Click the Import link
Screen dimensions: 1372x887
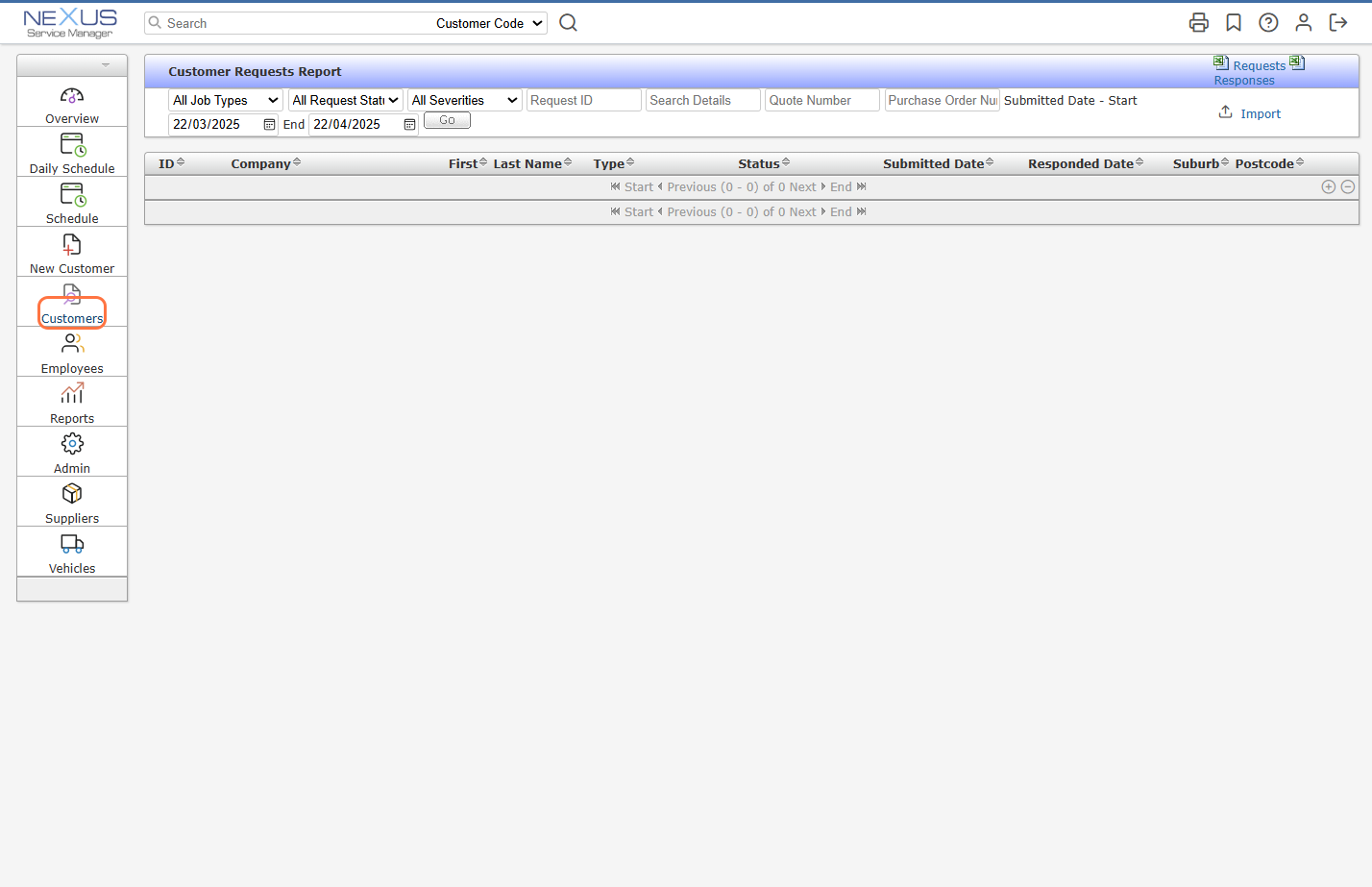1261,113
